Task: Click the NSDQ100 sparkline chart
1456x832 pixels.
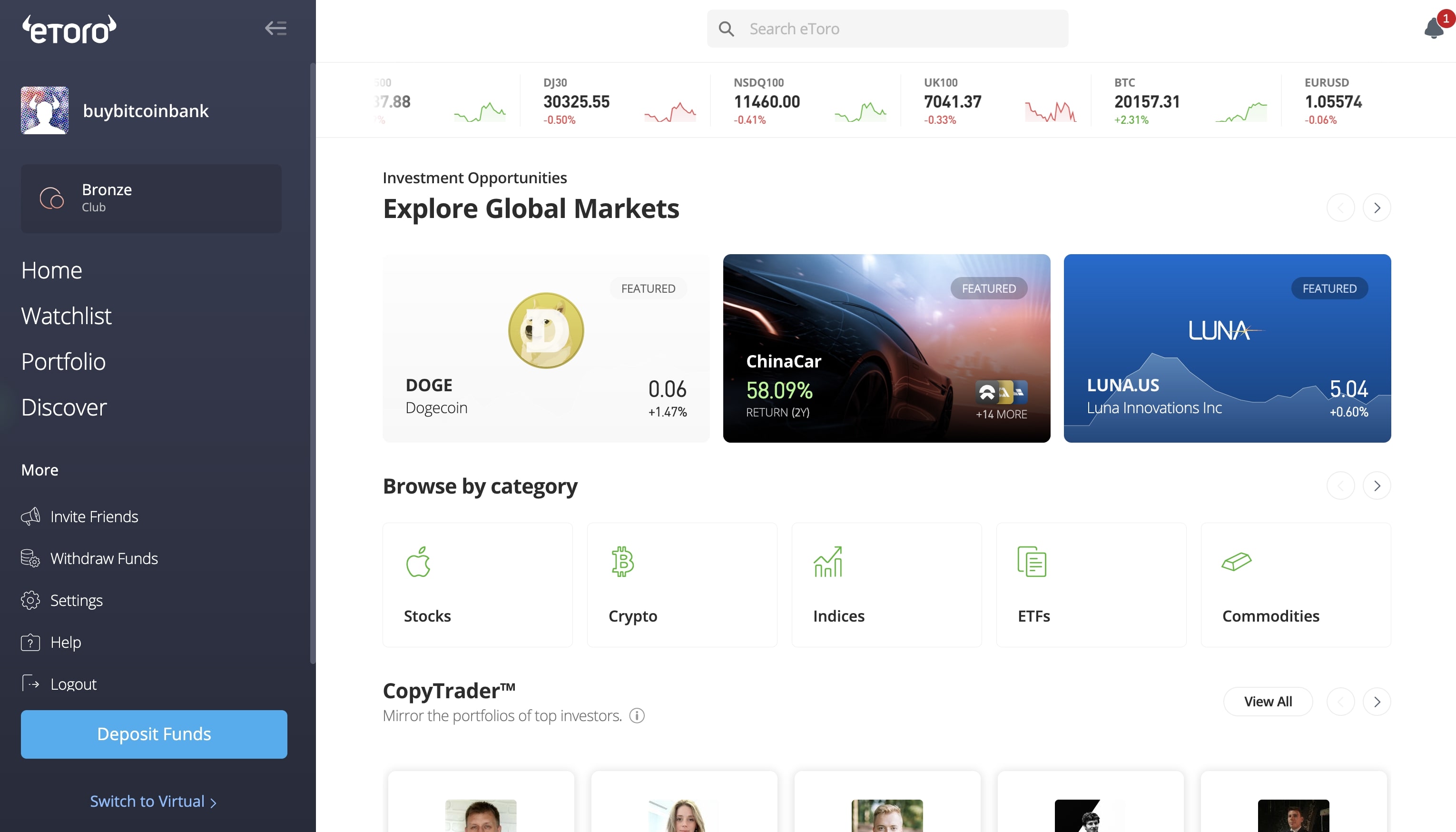Action: point(860,111)
